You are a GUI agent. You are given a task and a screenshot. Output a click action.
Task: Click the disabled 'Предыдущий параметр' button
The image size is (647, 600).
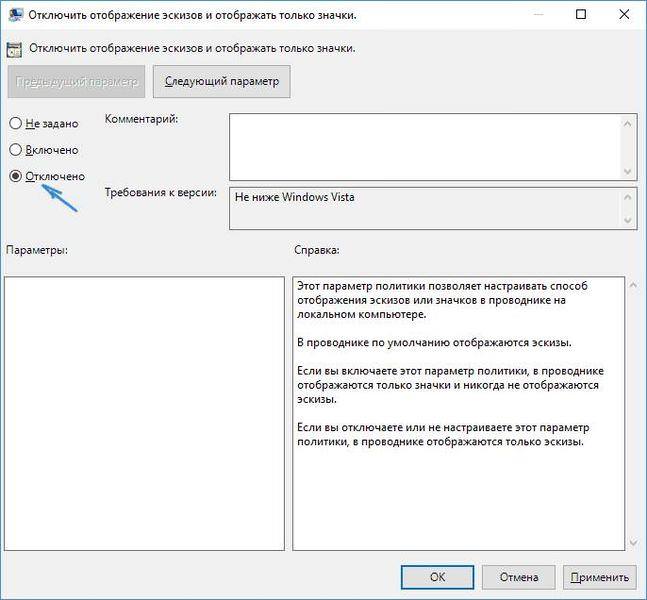click(76, 81)
